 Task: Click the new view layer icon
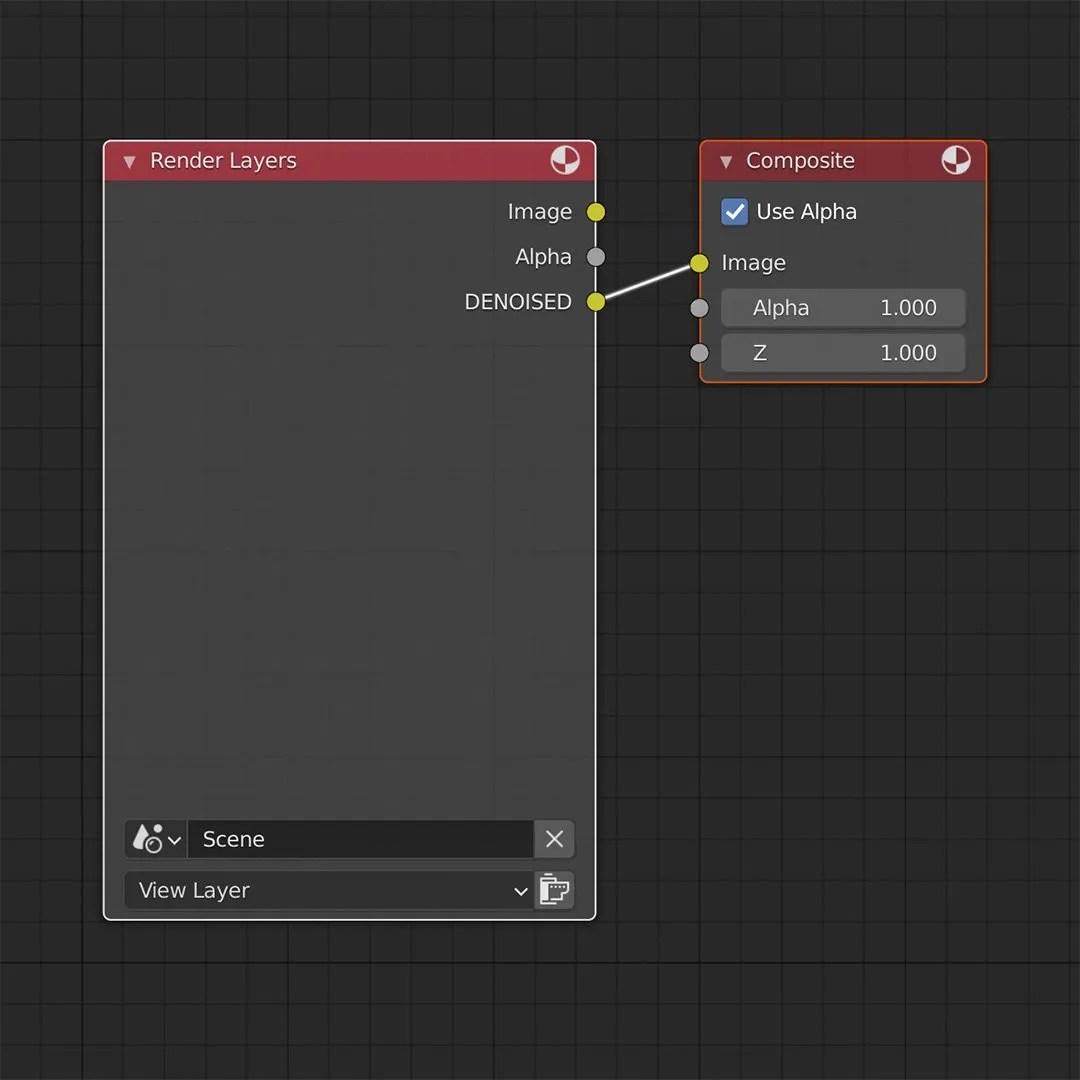(x=554, y=890)
